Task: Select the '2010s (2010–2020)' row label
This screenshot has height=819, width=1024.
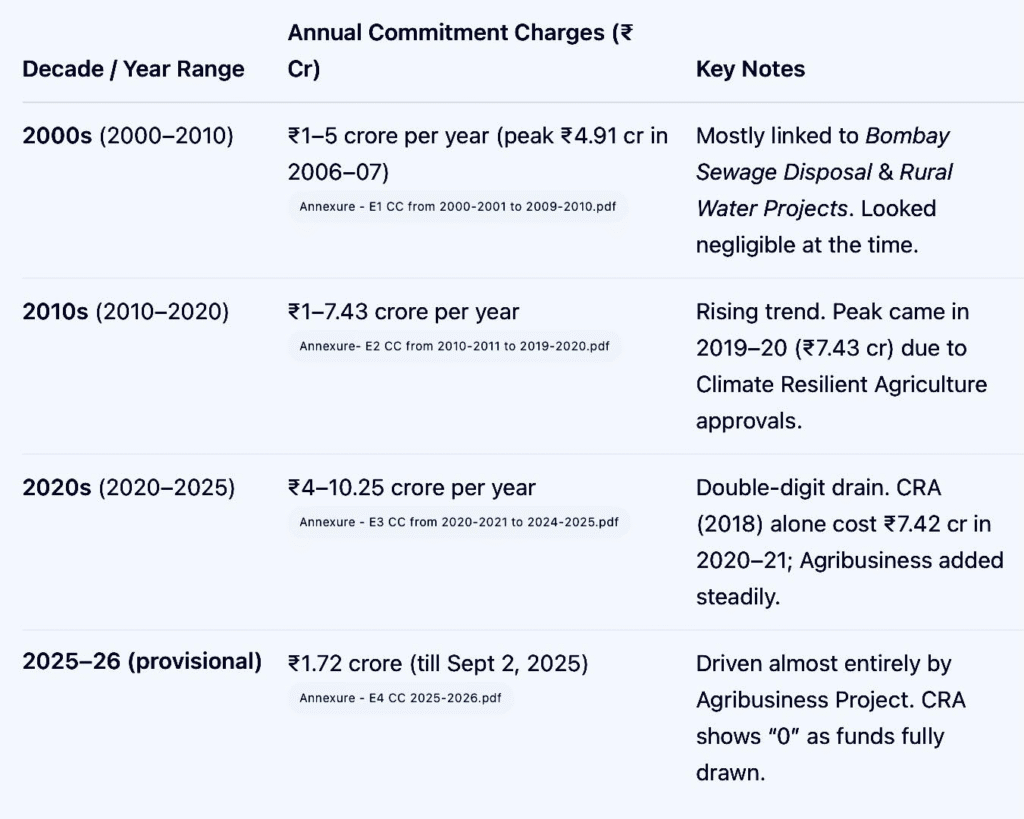Action: [125, 312]
